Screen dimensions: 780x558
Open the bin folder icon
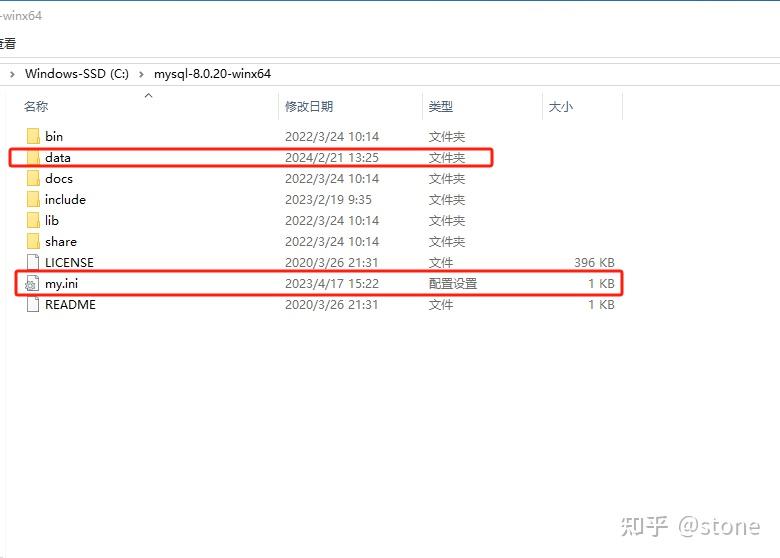[33, 136]
